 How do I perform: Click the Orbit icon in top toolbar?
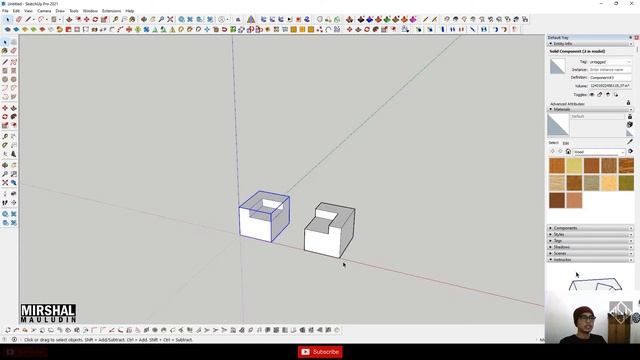point(144,19)
